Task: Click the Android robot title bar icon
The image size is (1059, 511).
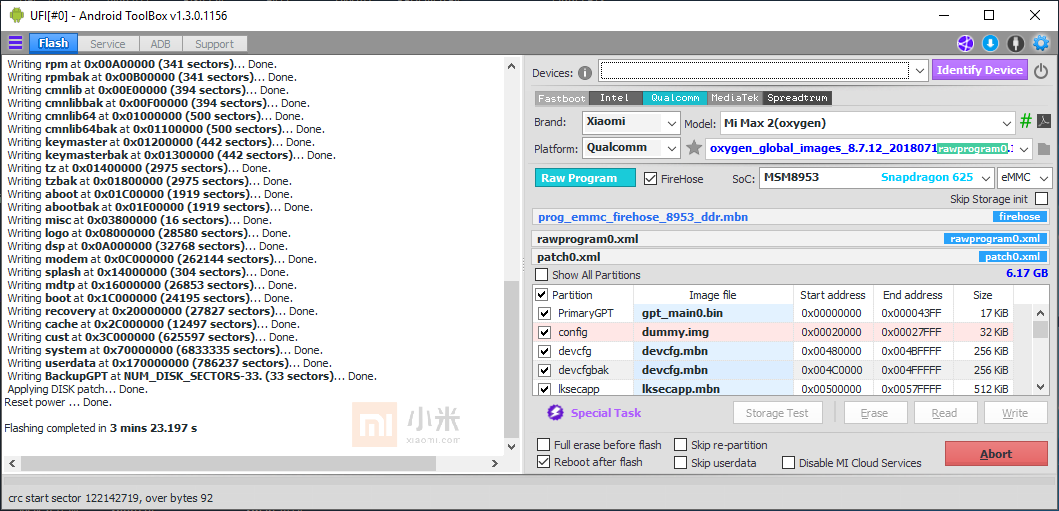Action: point(17,15)
